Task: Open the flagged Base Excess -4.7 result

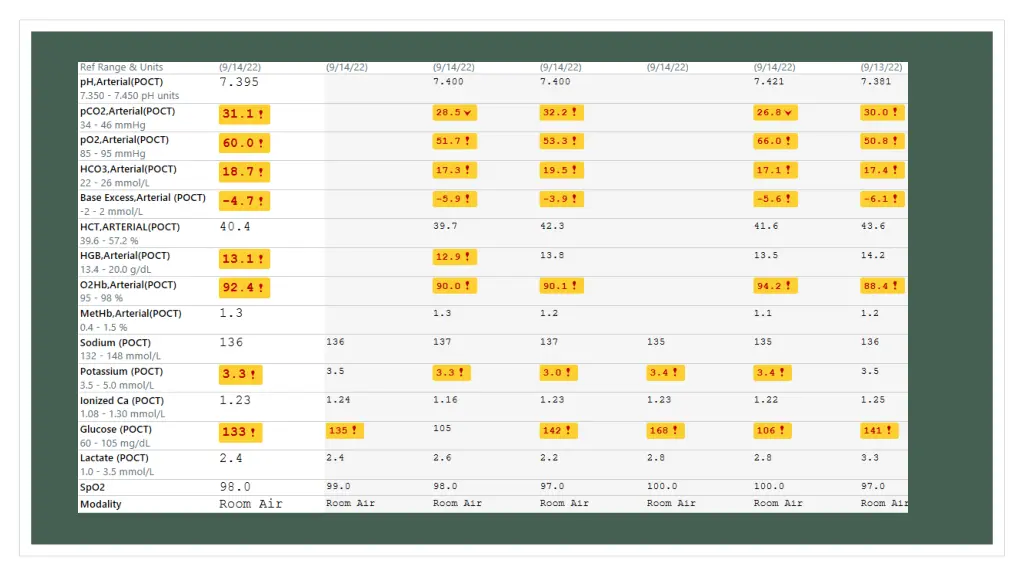Action: (x=244, y=202)
